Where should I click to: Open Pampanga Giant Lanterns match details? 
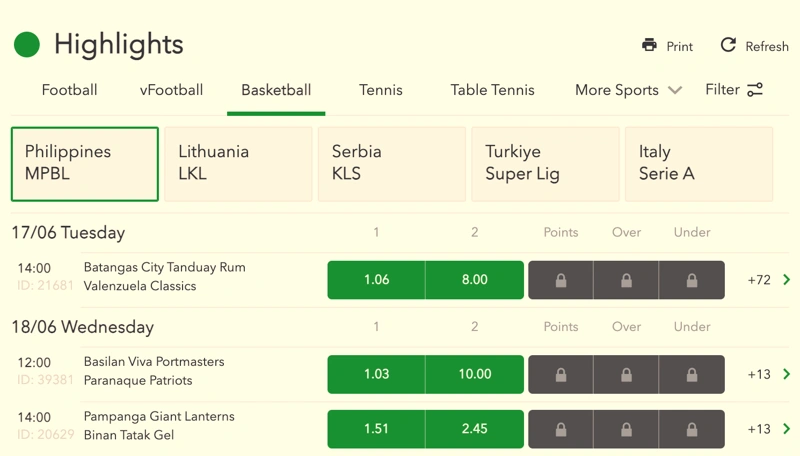click(x=159, y=417)
